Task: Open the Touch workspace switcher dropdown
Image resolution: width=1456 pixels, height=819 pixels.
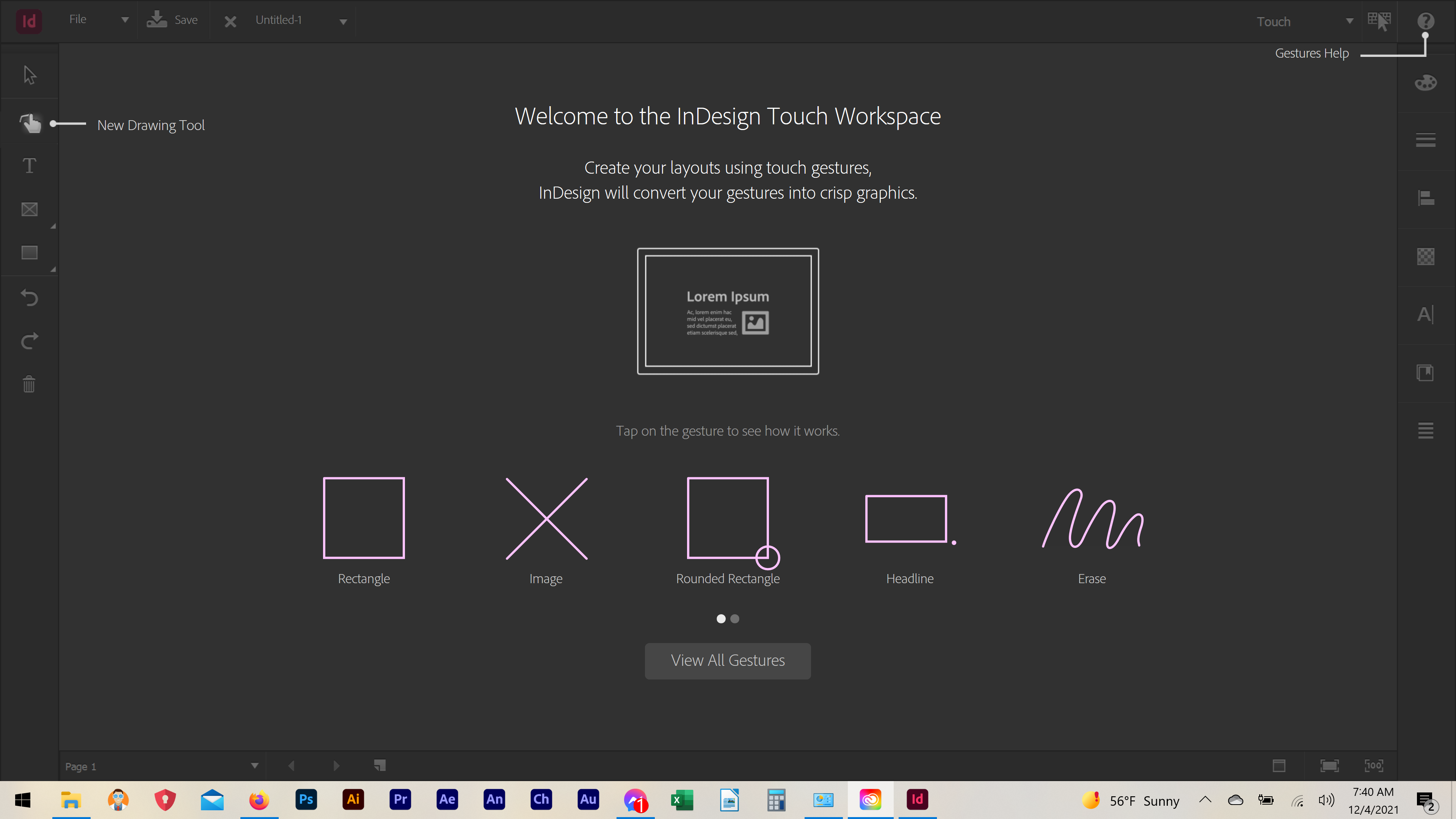Action: tap(1350, 21)
